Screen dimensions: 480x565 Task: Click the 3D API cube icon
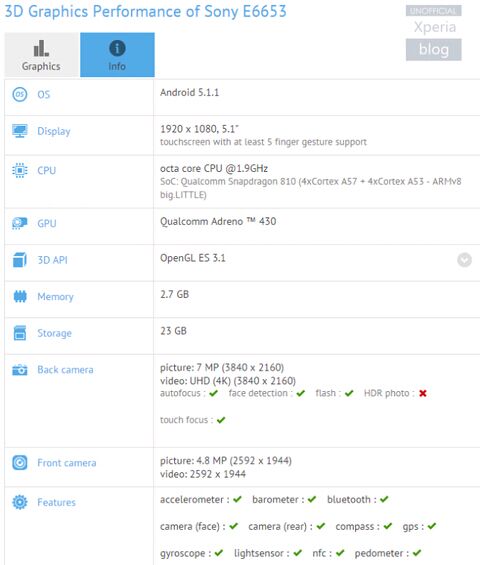(20, 260)
